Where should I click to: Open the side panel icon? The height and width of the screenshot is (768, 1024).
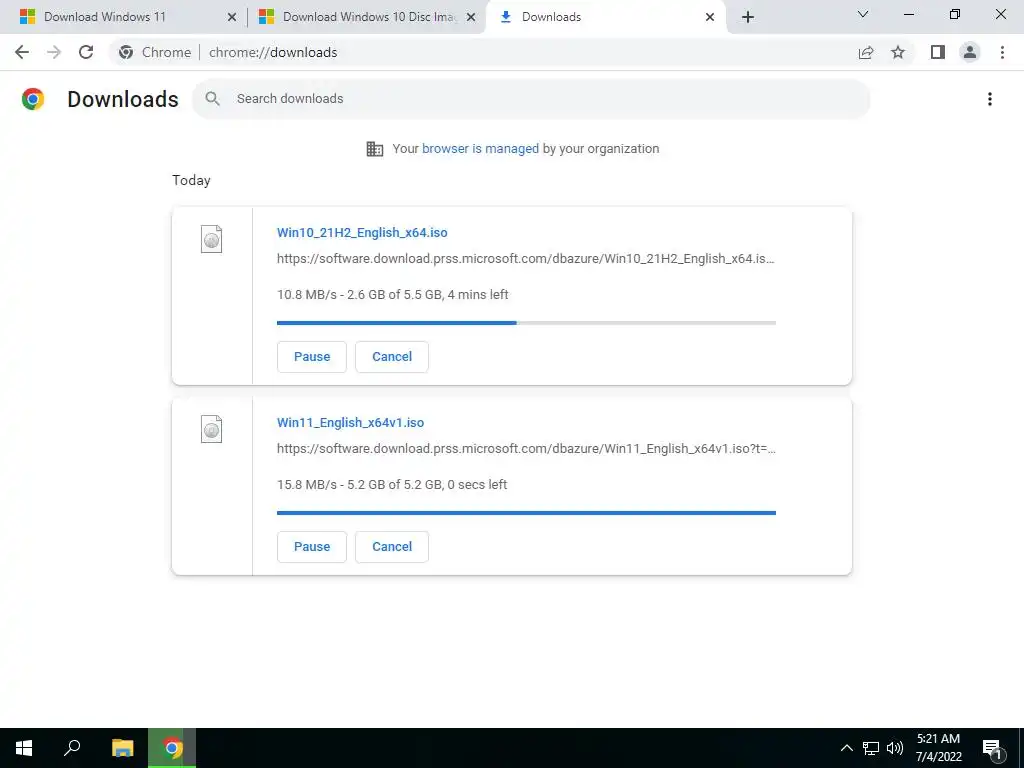tap(938, 52)
